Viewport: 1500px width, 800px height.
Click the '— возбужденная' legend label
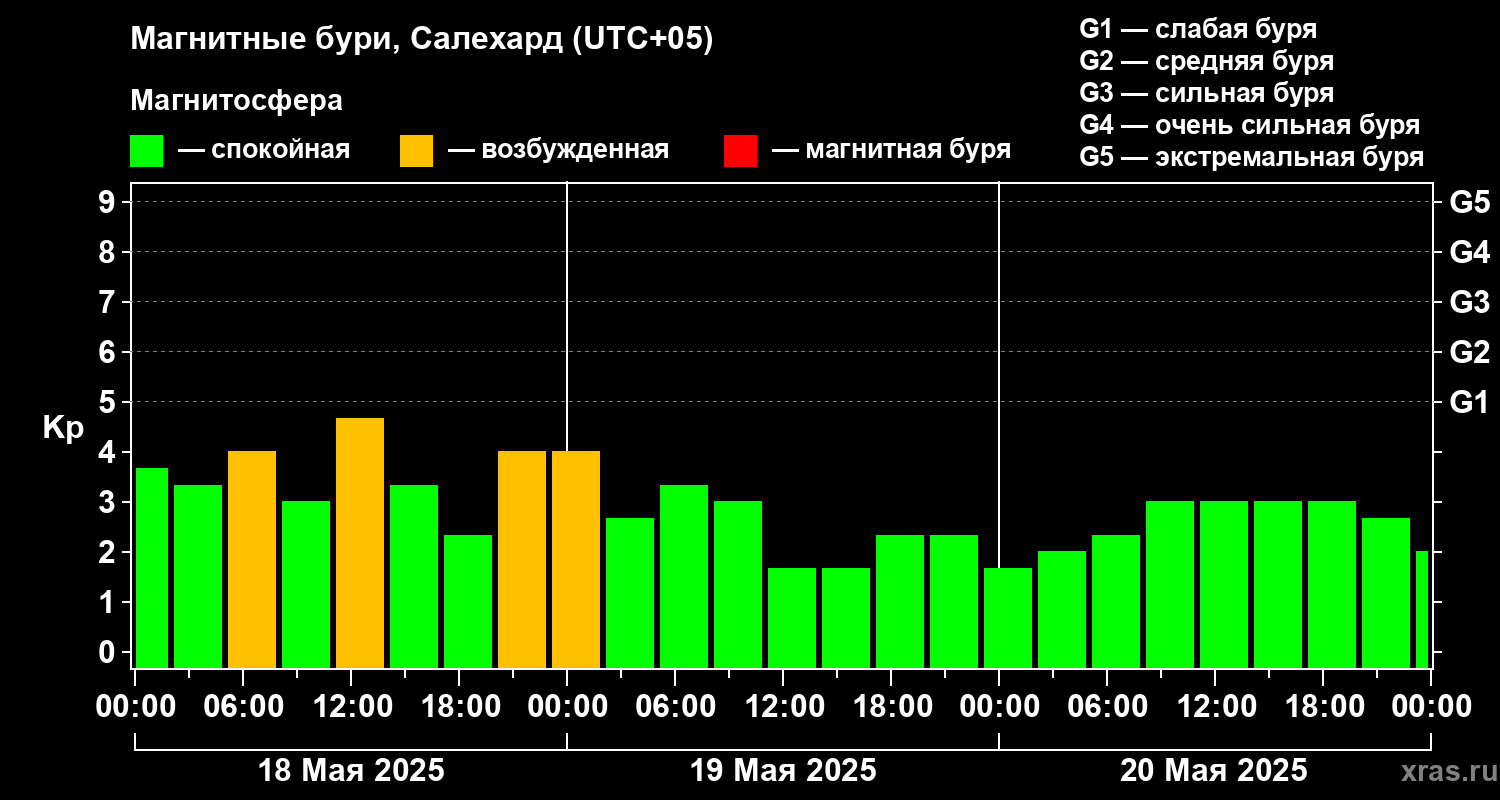[558, 150]
